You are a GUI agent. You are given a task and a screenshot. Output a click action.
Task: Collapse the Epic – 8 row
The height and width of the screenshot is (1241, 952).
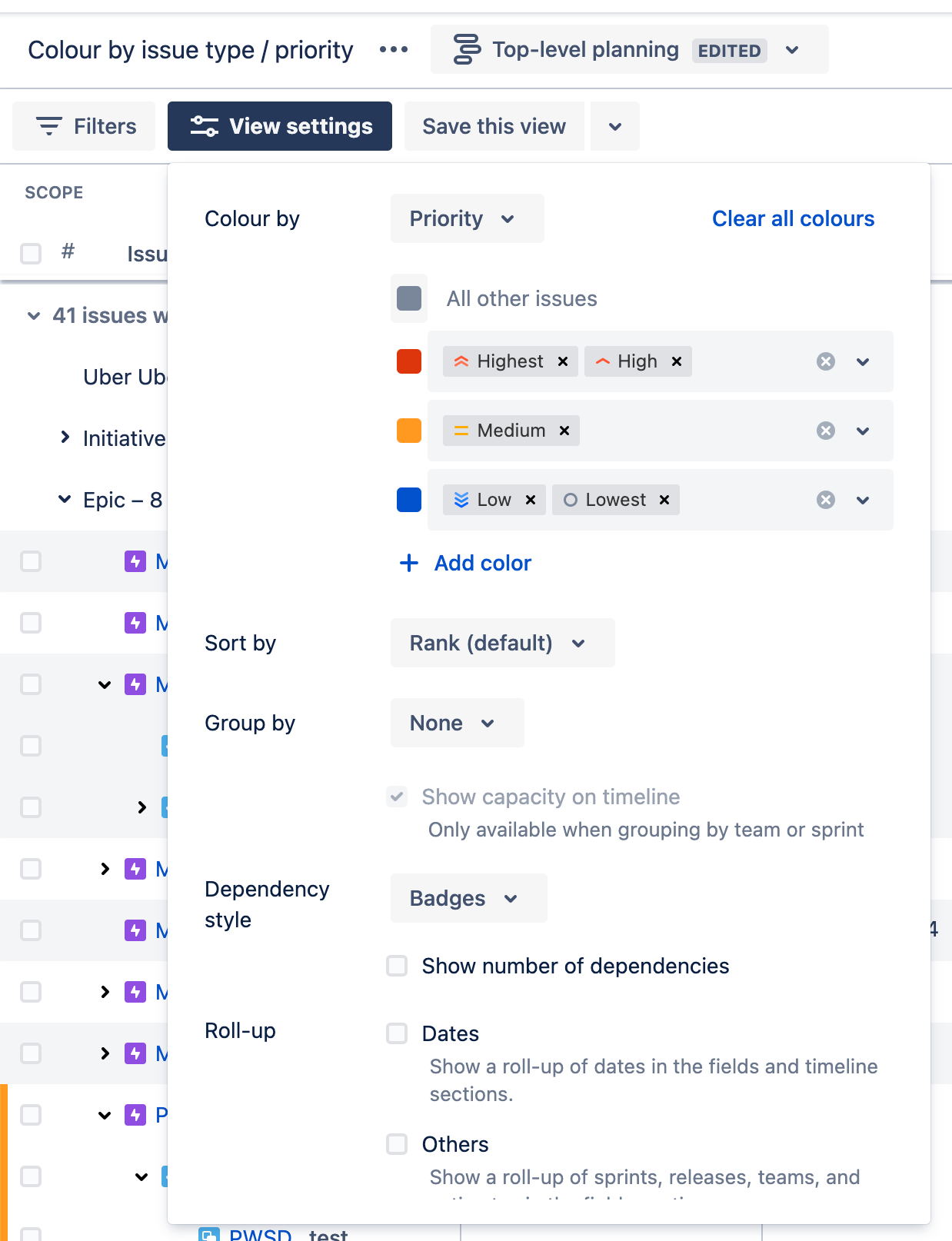click(65, 499)
